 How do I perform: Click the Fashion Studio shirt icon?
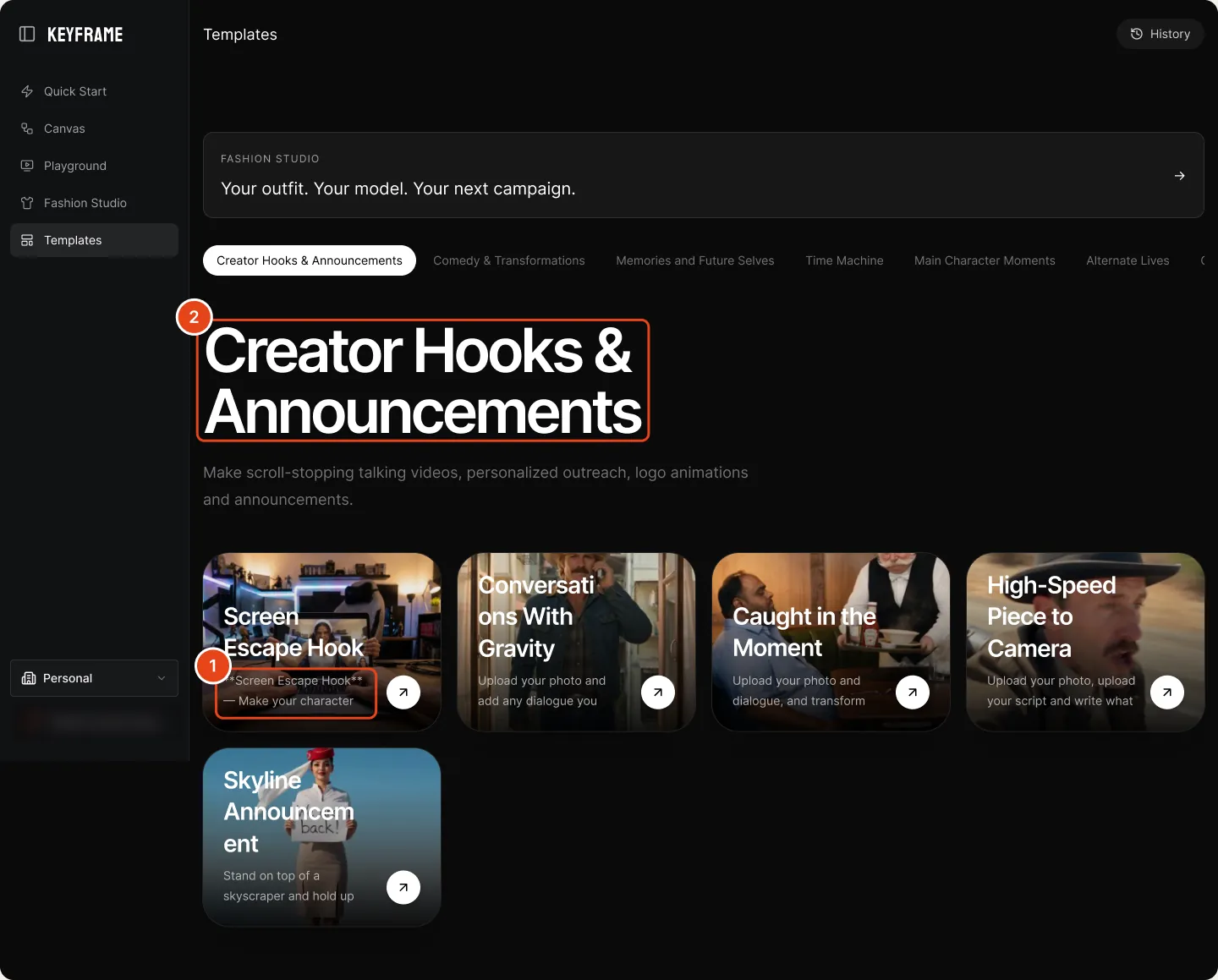(x=27, y=203)
